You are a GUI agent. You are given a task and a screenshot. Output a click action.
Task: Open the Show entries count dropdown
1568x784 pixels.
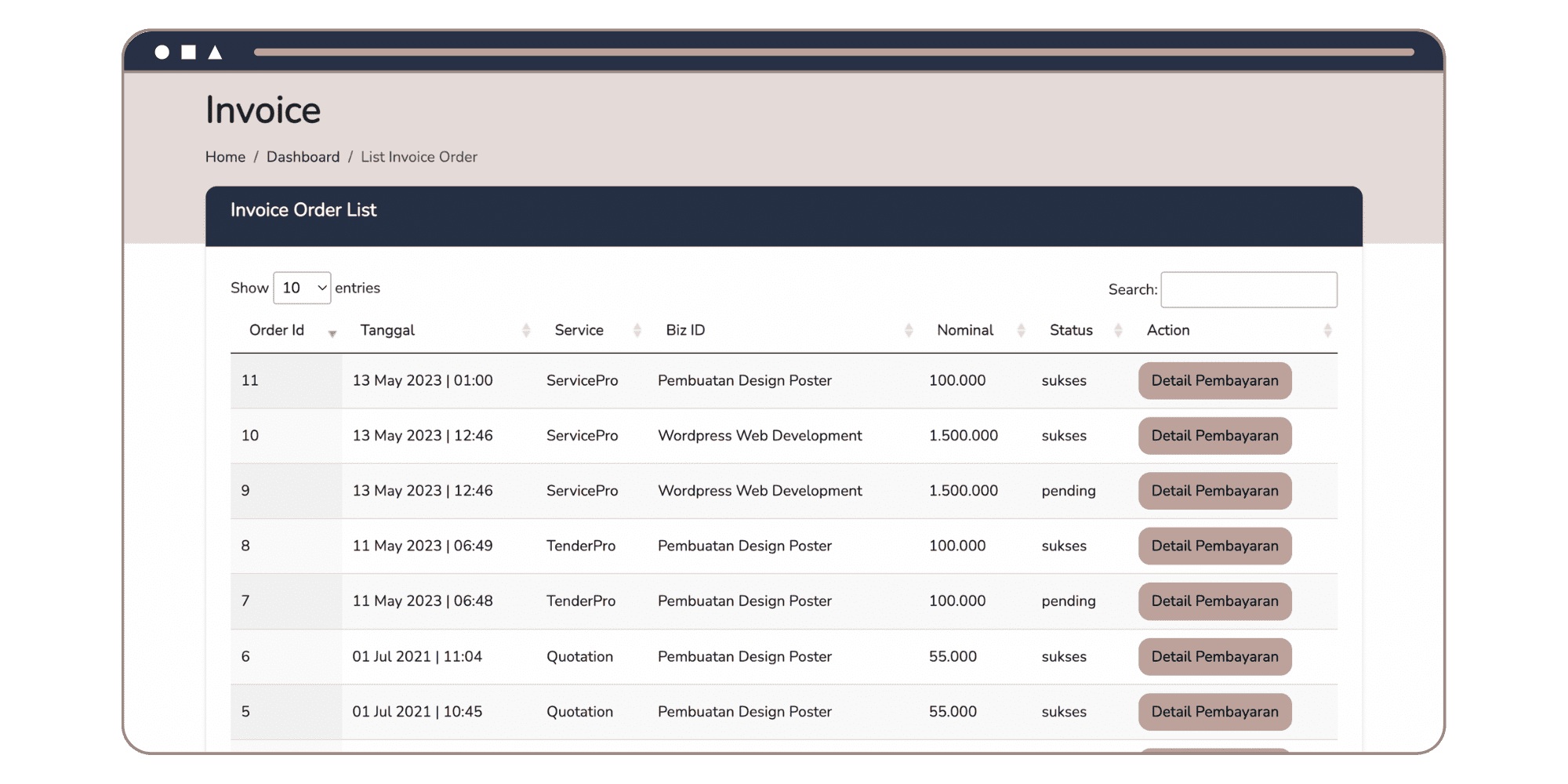pos(302,288)
